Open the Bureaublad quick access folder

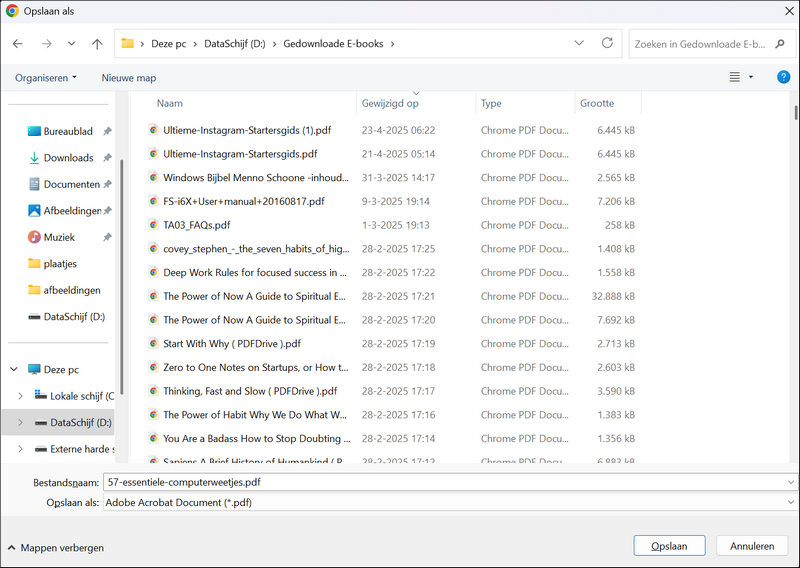click(68, 131)
